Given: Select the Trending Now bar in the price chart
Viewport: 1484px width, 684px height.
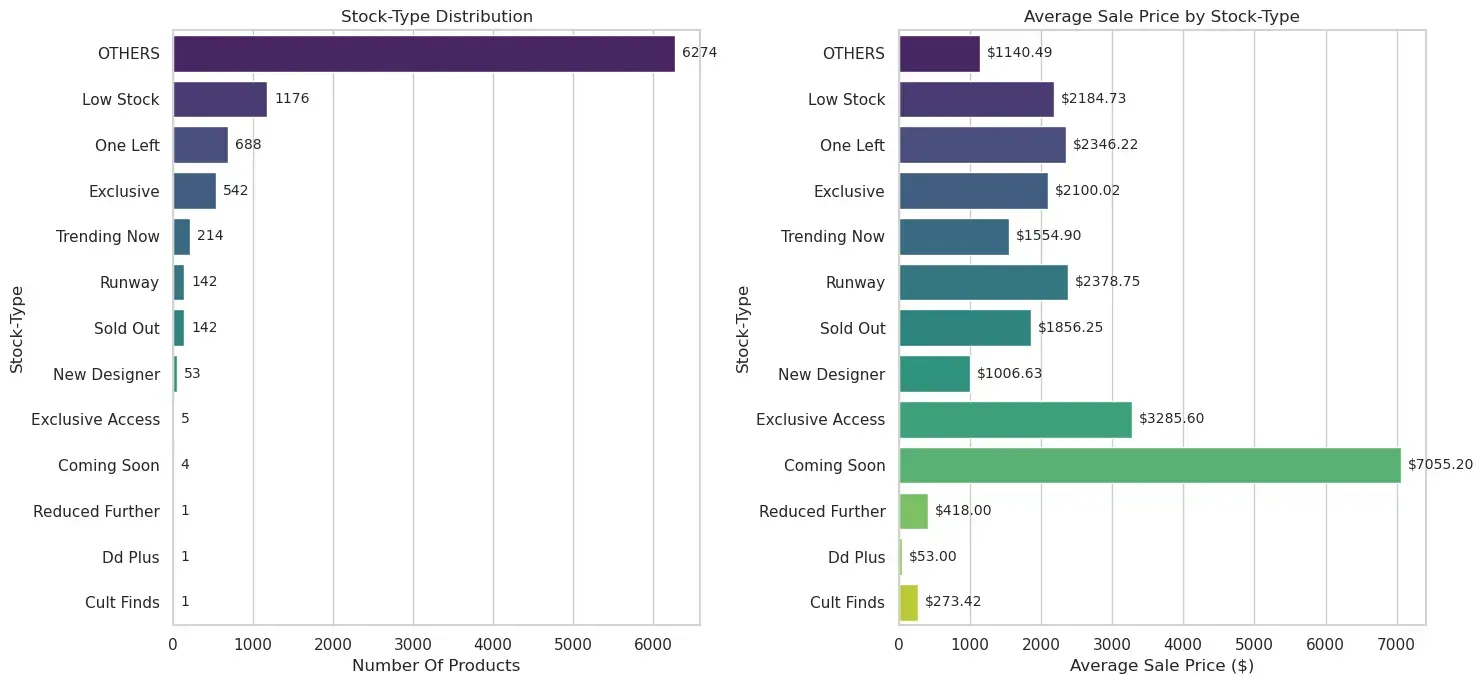Looking at the screenshot, I should (x=955, y=236).
